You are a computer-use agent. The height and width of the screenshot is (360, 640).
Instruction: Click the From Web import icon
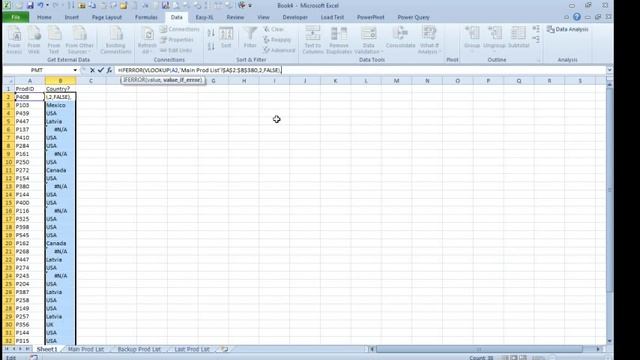(34, 40)
